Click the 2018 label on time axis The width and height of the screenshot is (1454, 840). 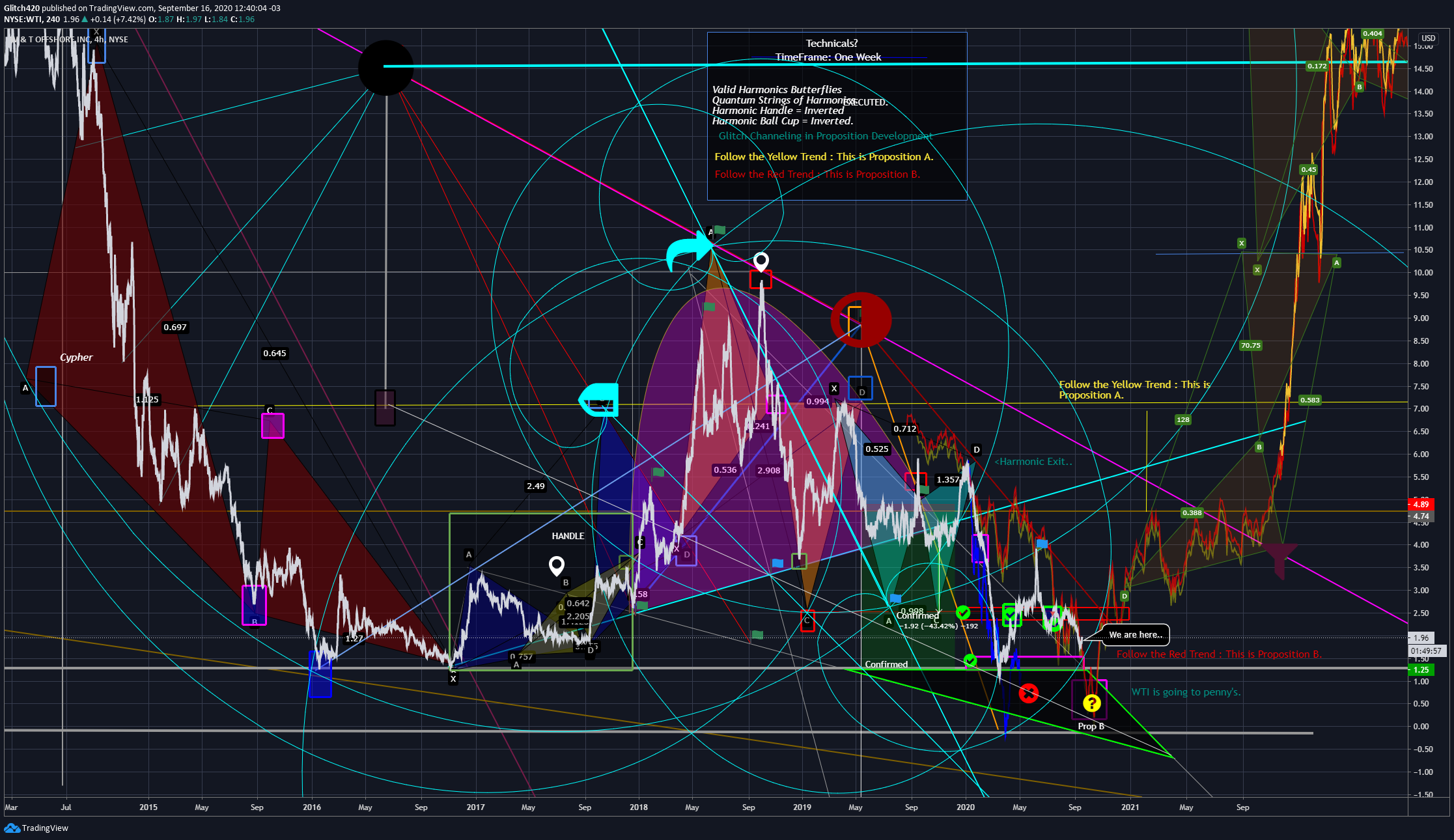(x=639, y=807)
